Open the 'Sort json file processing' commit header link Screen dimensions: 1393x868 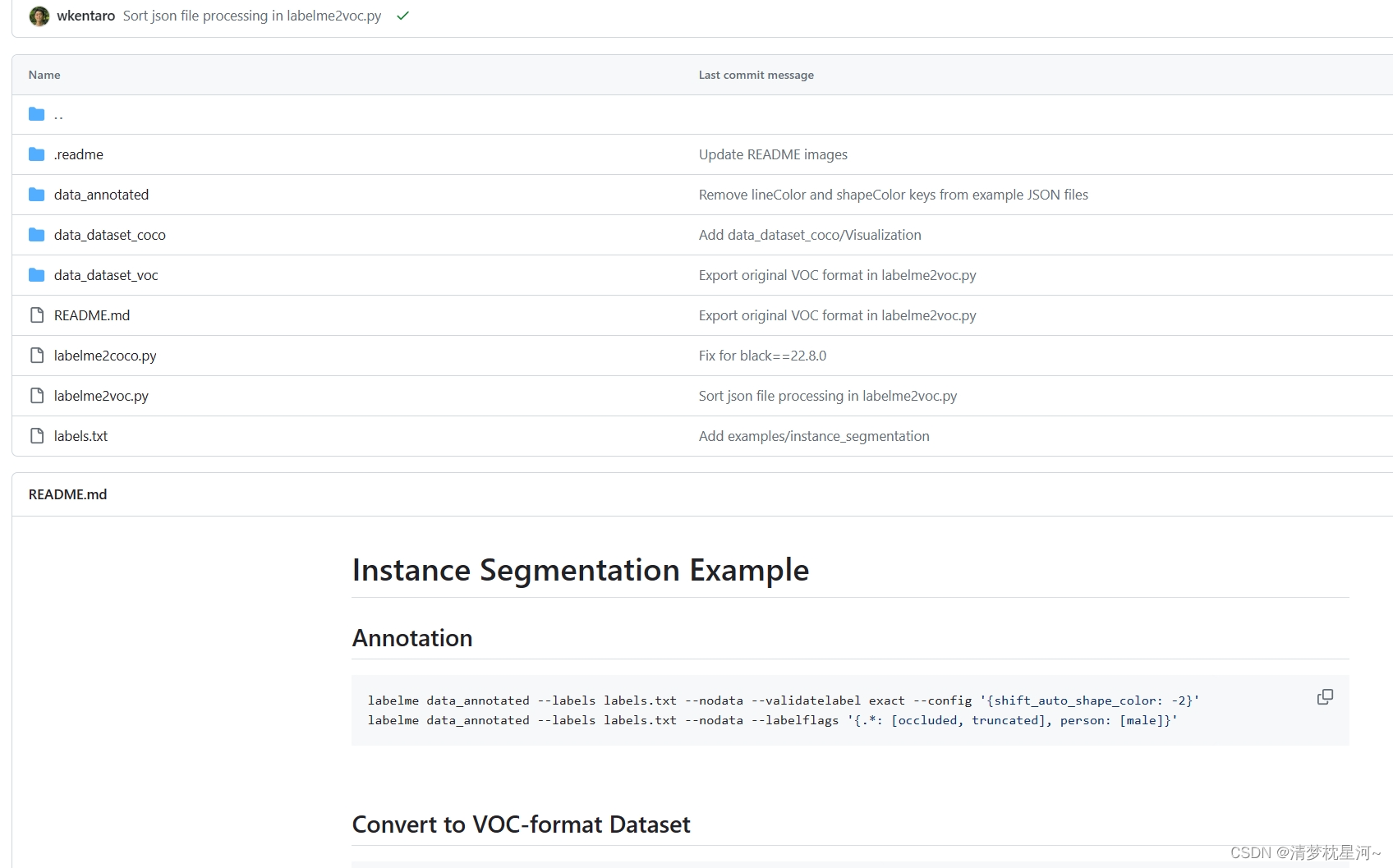252,16
